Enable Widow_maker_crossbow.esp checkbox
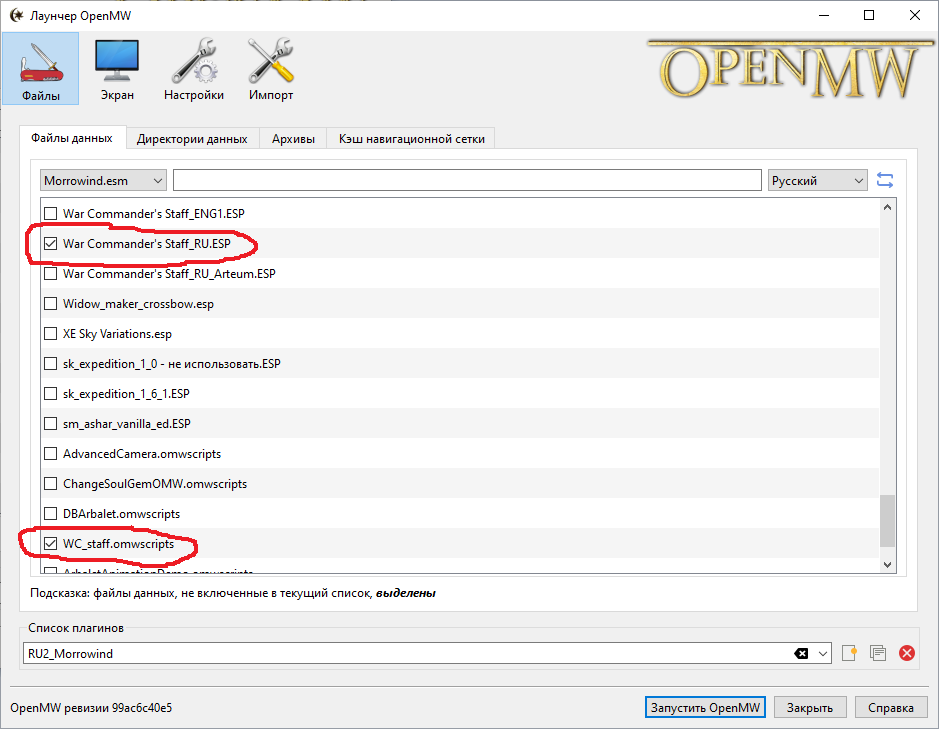This screenshot has height=729, width=939. point(51,304)
